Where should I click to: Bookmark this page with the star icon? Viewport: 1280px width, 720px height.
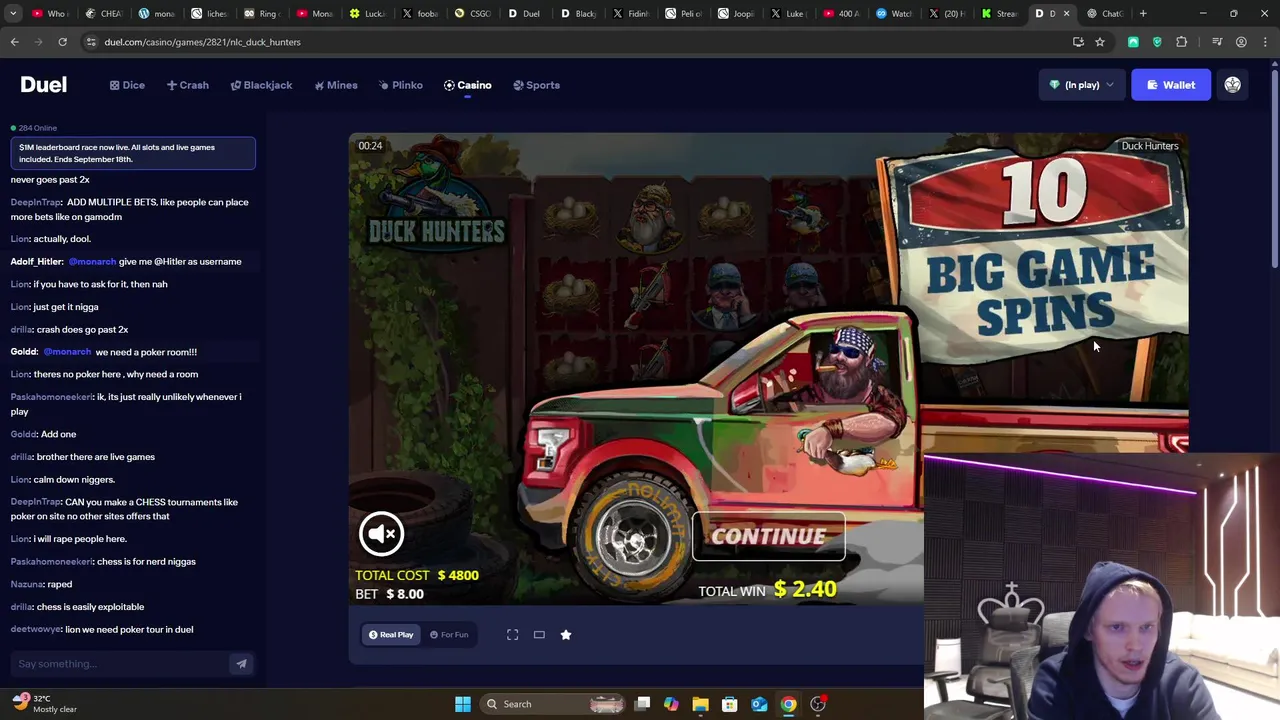pos(1100,42)
